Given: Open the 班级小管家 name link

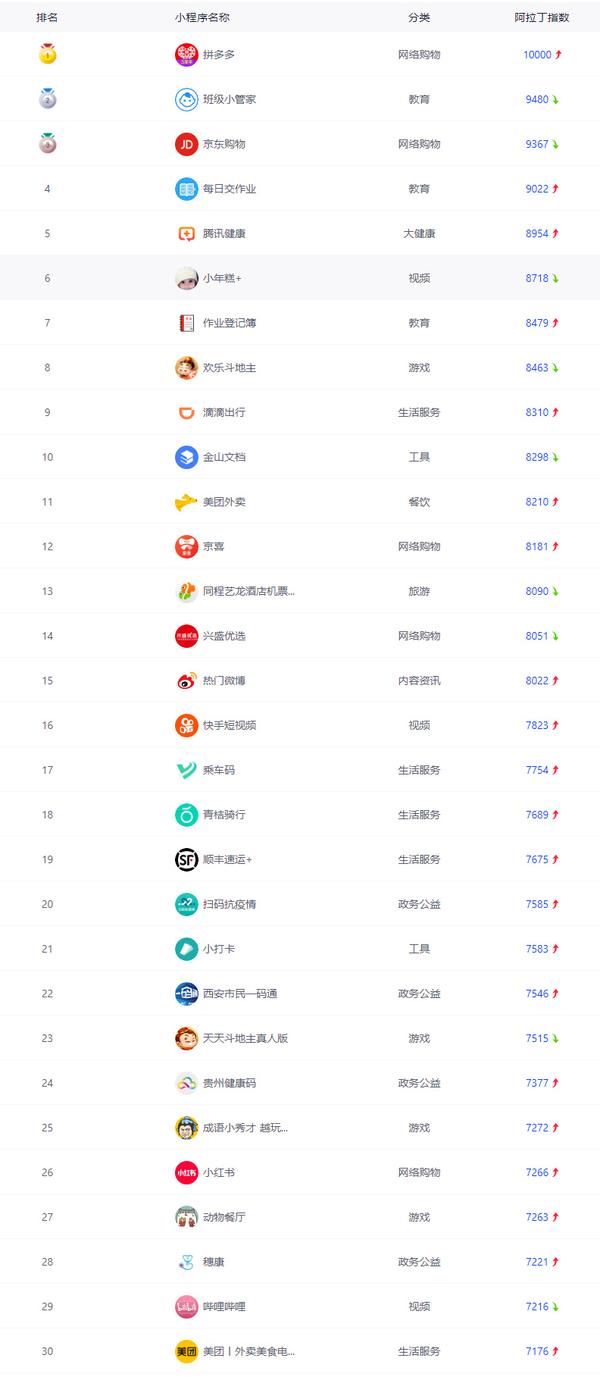Looking at the screenshot, I should [230, 100].
